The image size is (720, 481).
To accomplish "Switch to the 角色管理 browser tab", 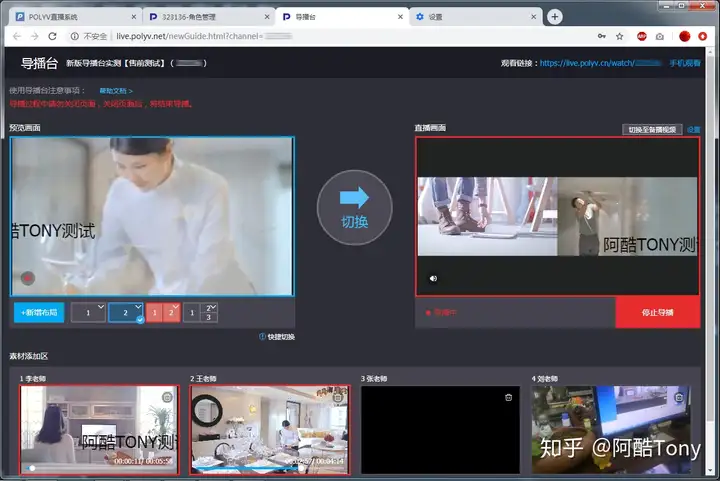I will 207,17.
